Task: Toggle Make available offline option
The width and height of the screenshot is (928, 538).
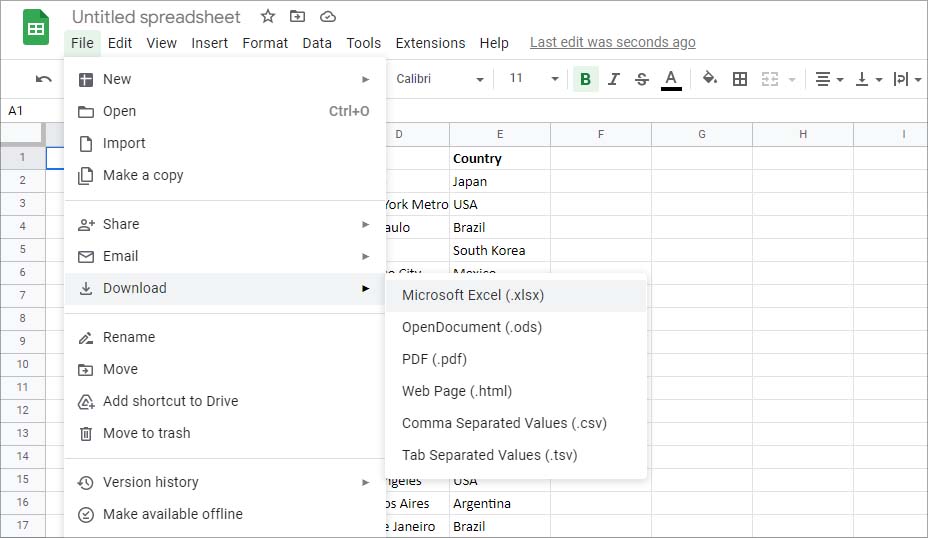Action: pyautogui.click(x=172, y=514)
